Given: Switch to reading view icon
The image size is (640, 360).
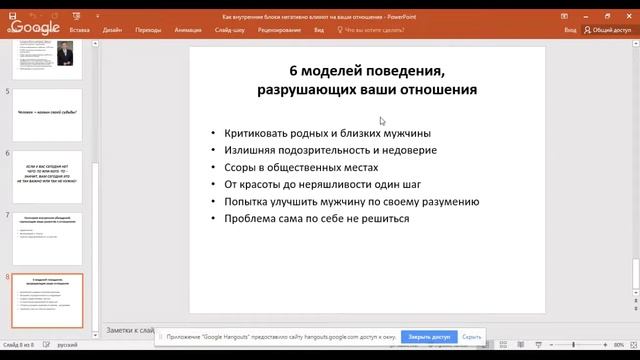Looking at the screenshot, I should tap(520, 345).
